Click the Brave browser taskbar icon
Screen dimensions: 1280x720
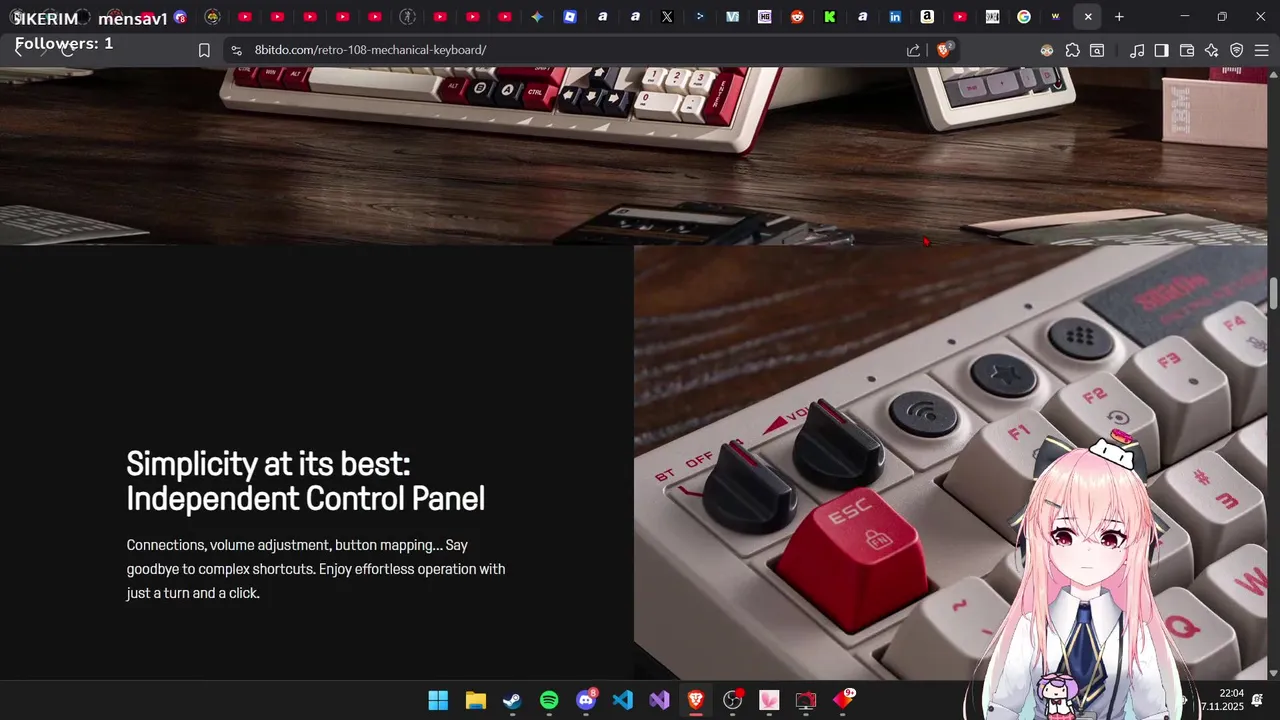point(696,700)
